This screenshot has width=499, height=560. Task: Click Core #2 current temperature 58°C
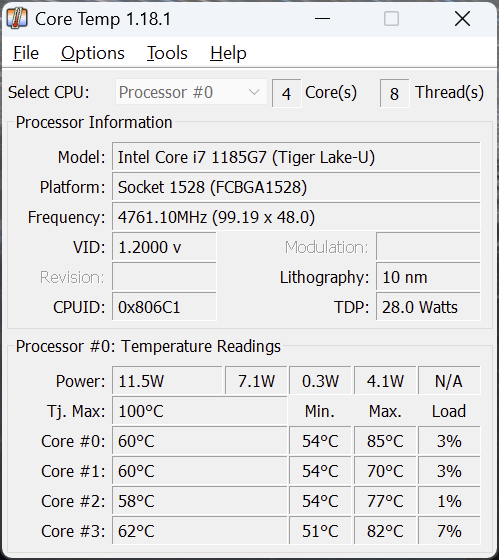pyautogui.click(x=200, y=501)
